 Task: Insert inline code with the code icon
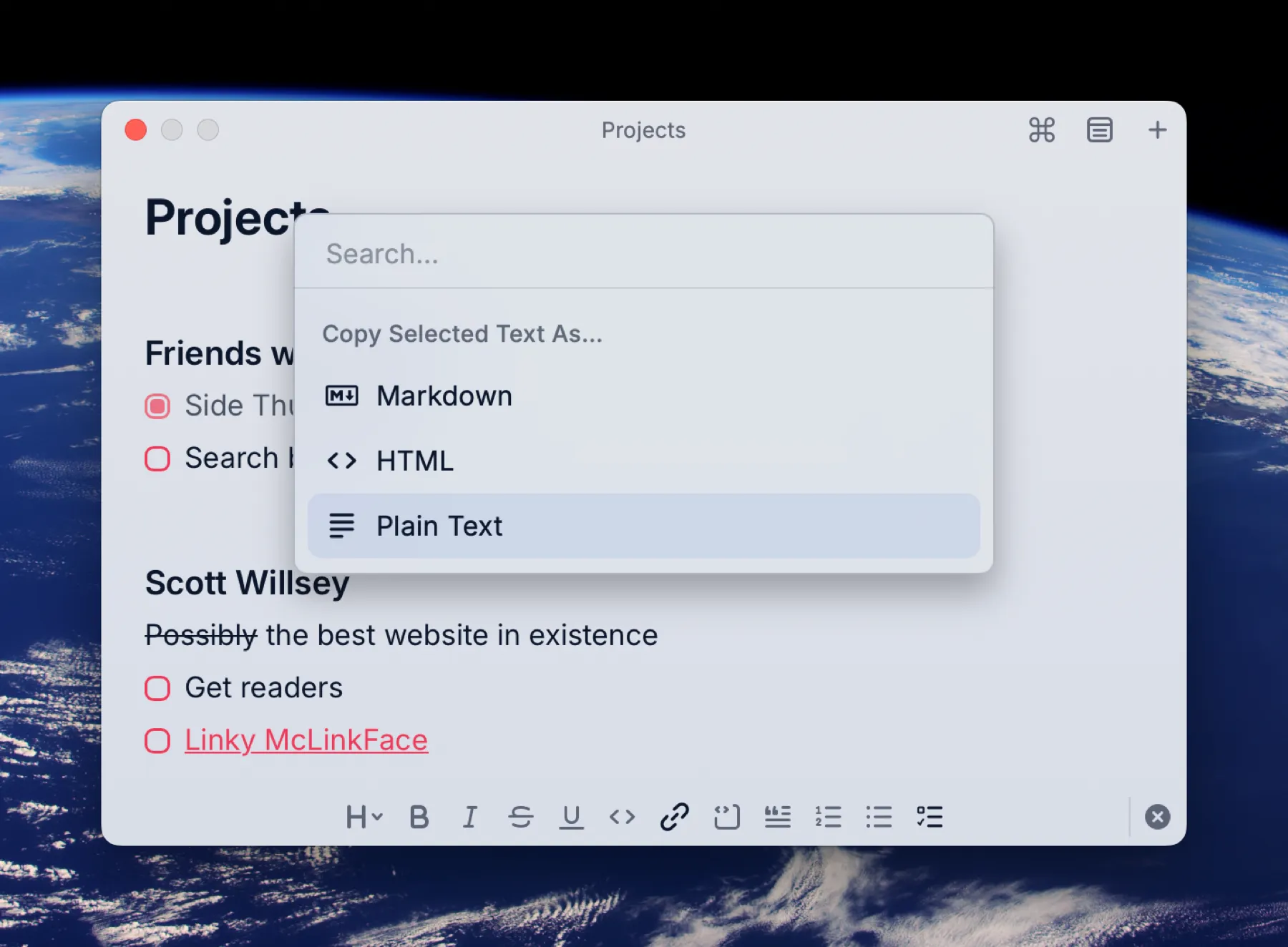tap(622, 816)
